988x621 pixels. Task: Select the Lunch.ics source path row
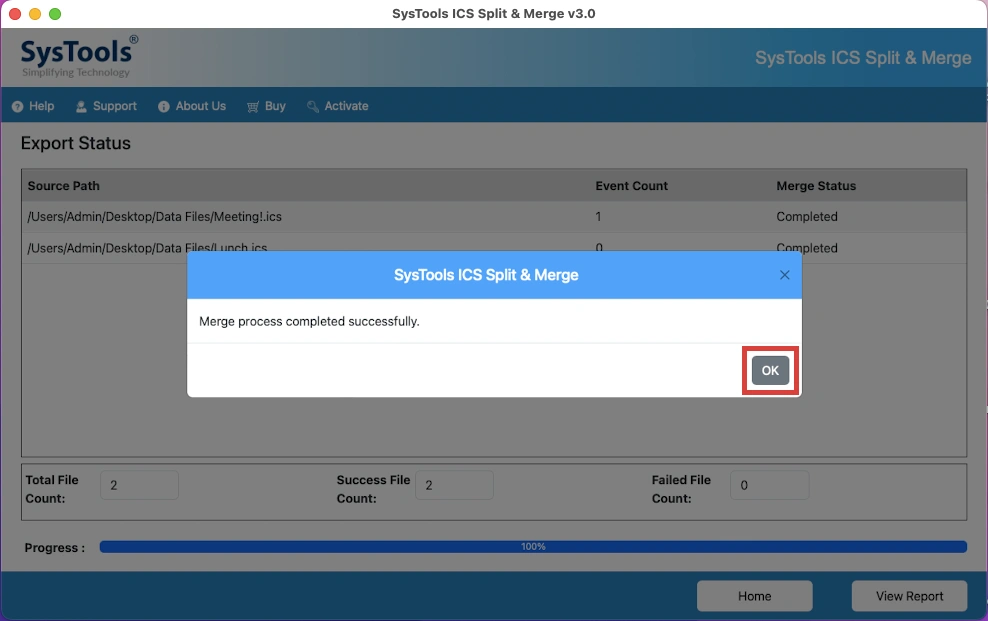tap(494, 248)
